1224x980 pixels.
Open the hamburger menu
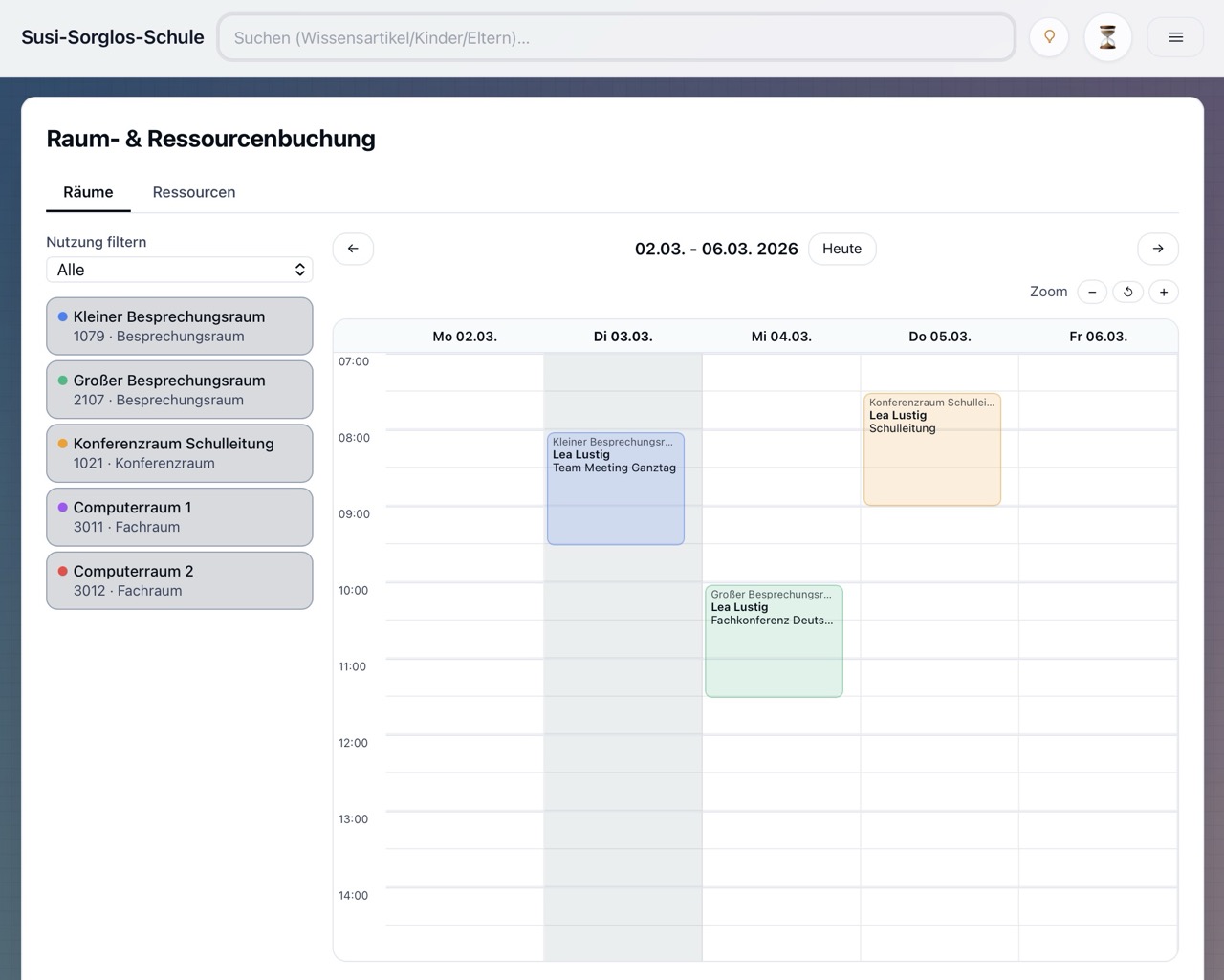[x=1175, y=37]
